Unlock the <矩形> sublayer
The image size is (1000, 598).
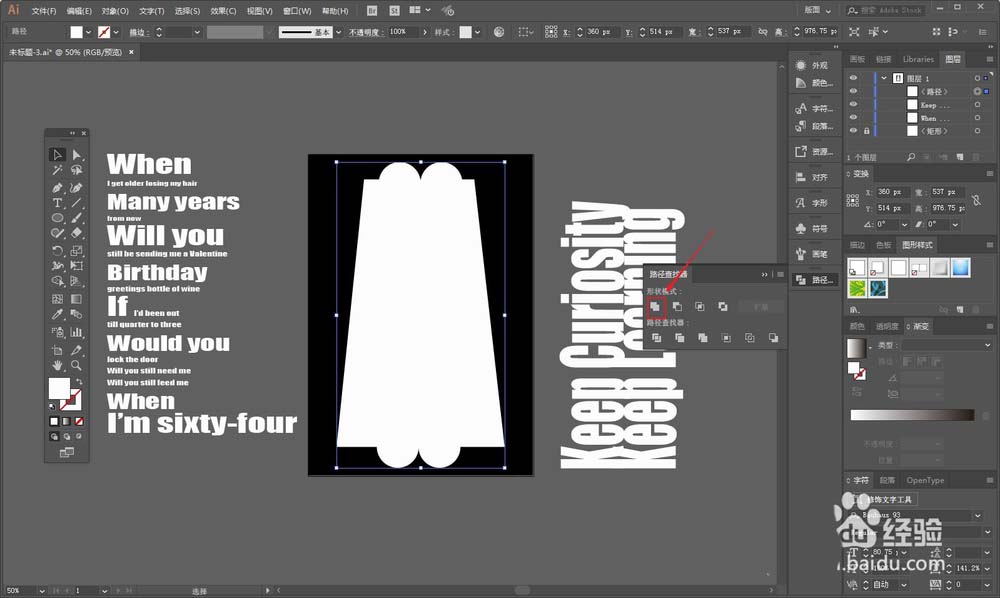866,131
